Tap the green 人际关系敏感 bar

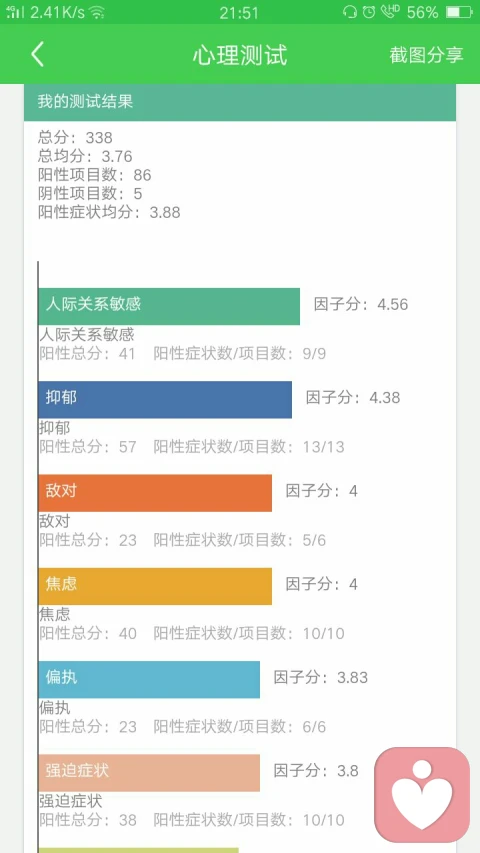[x=169, y=306]
